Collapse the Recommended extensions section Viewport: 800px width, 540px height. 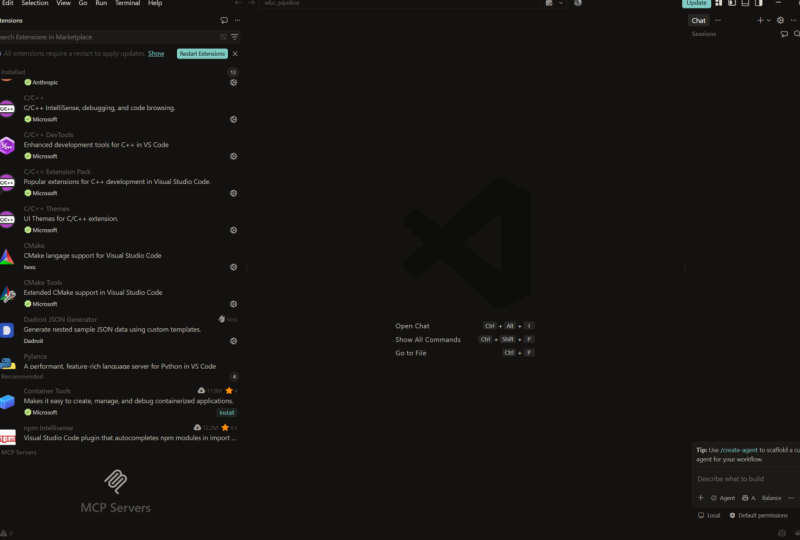click(120, 377)
